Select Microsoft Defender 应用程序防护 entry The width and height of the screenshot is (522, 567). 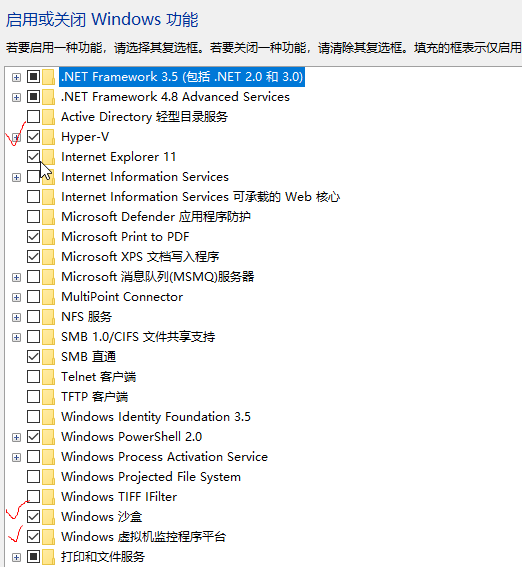(156, 217)
